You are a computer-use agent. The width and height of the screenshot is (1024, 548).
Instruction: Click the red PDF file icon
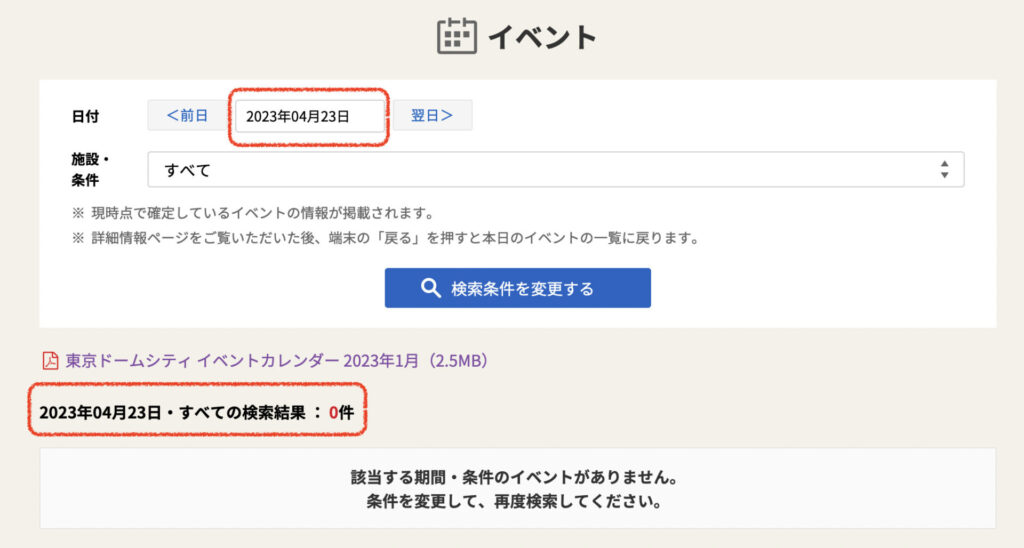click(50, 361)
